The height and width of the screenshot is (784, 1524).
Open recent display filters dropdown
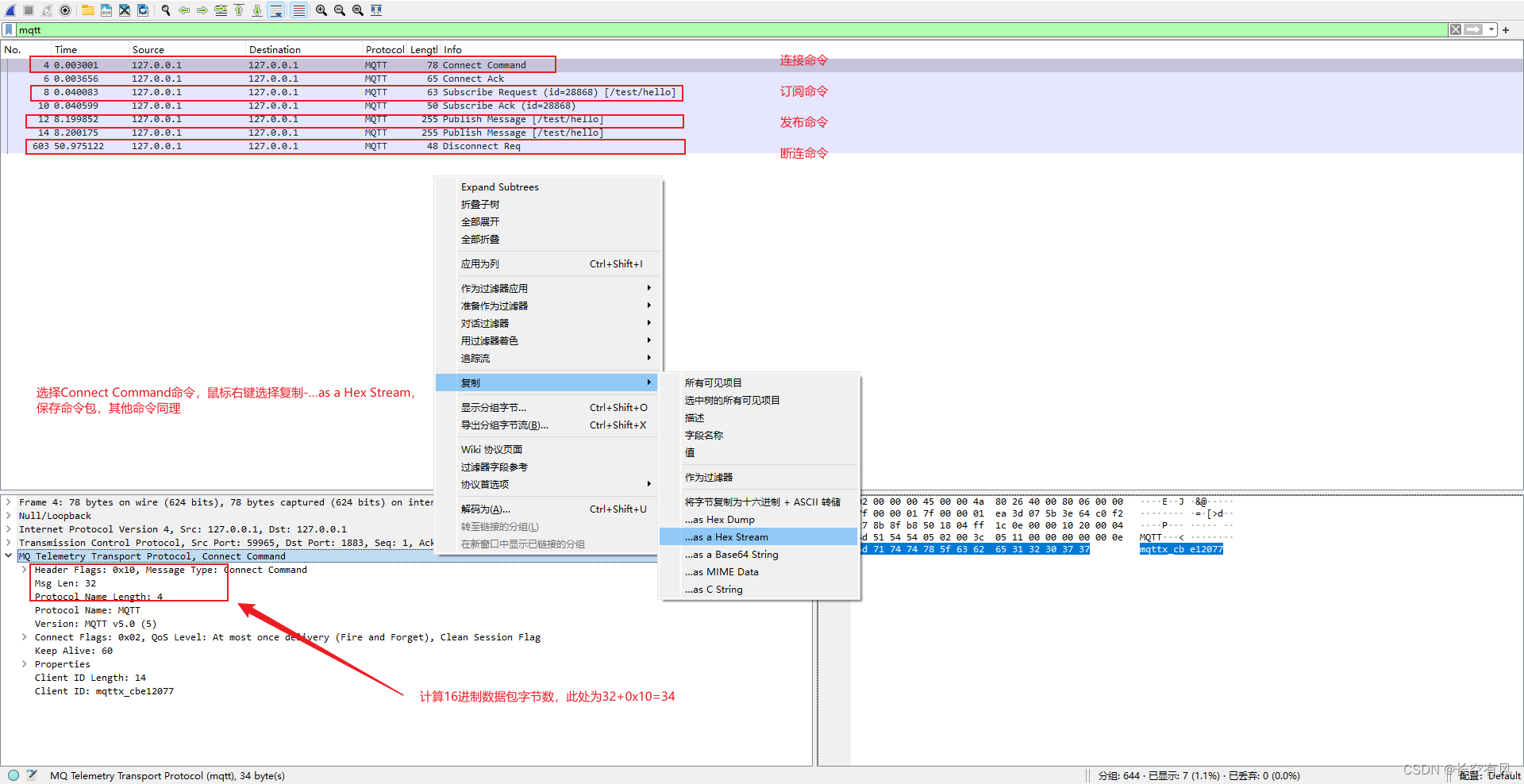pos(1491,29)
